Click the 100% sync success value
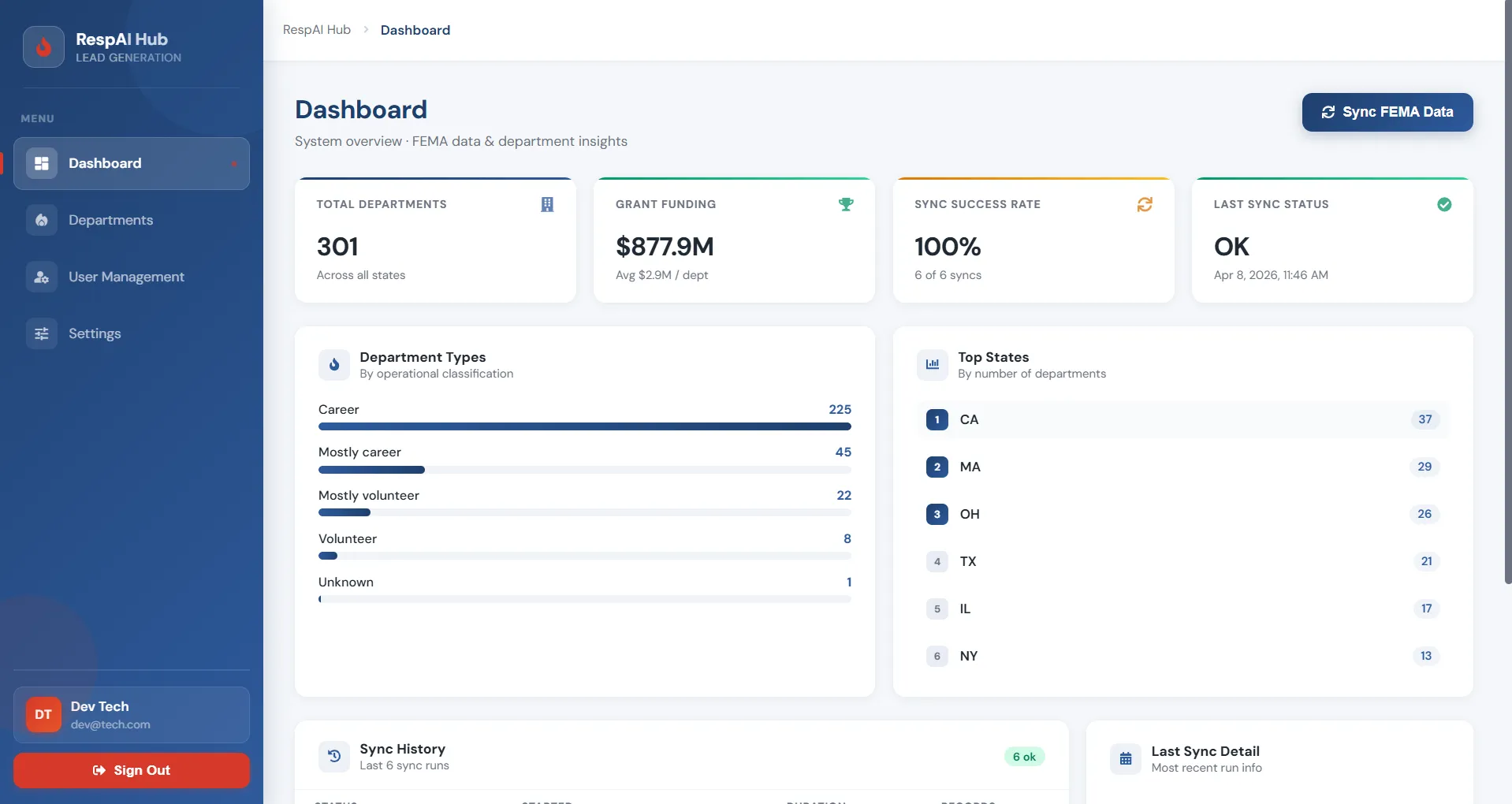The width and height of the screenshot is (1512, 804). (948, 247)
